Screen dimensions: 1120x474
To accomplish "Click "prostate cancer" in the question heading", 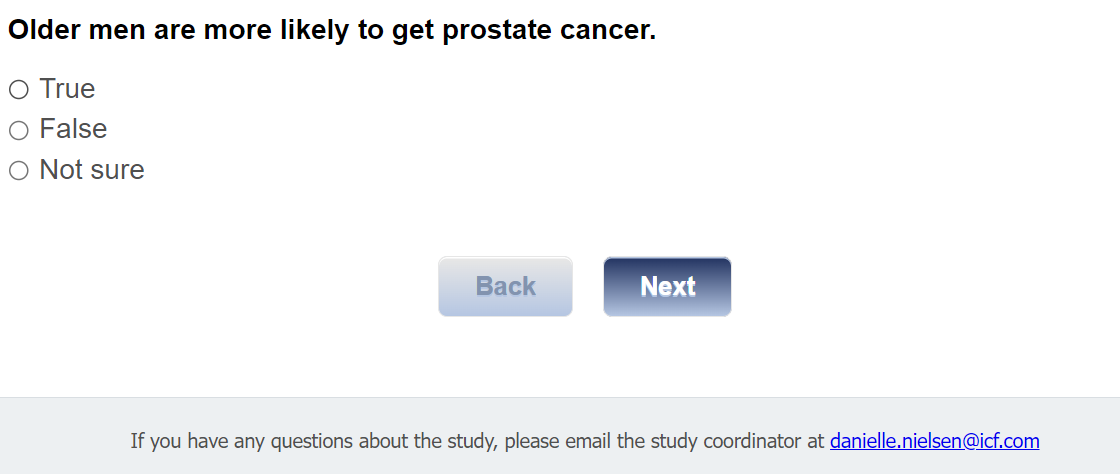I will [549, 30].
